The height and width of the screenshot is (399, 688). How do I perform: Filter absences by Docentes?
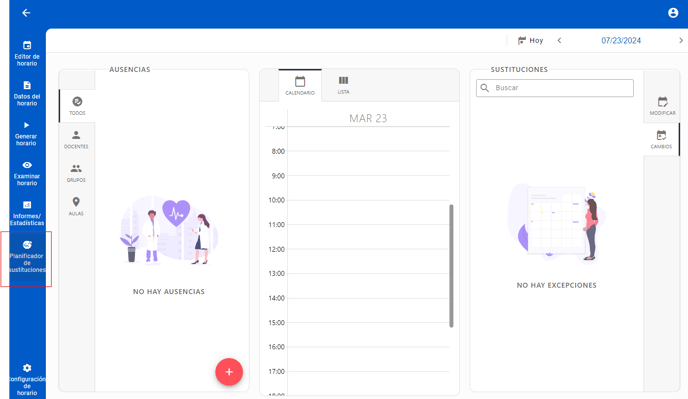click(x=76, y=140)
